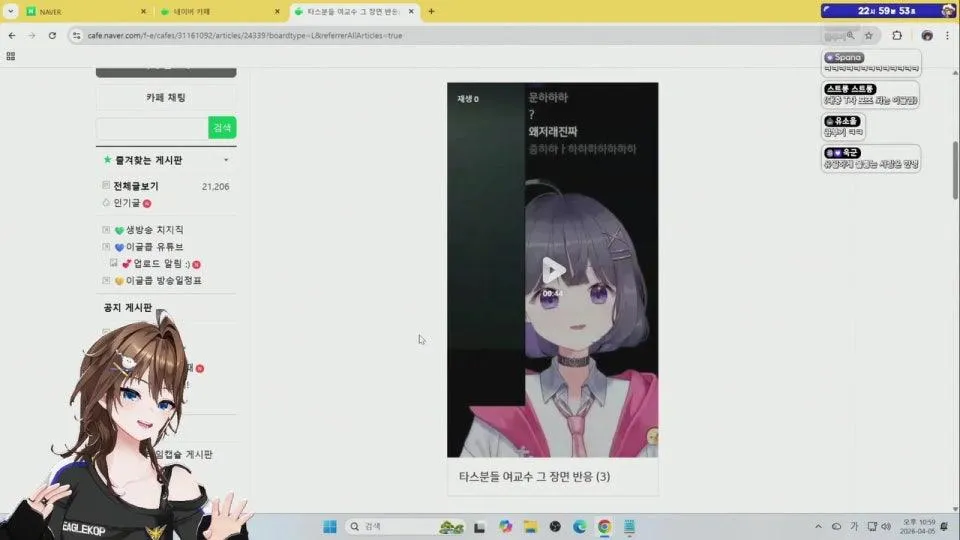Reload the current cafe page
960x540 pixels.
[52, 36]
